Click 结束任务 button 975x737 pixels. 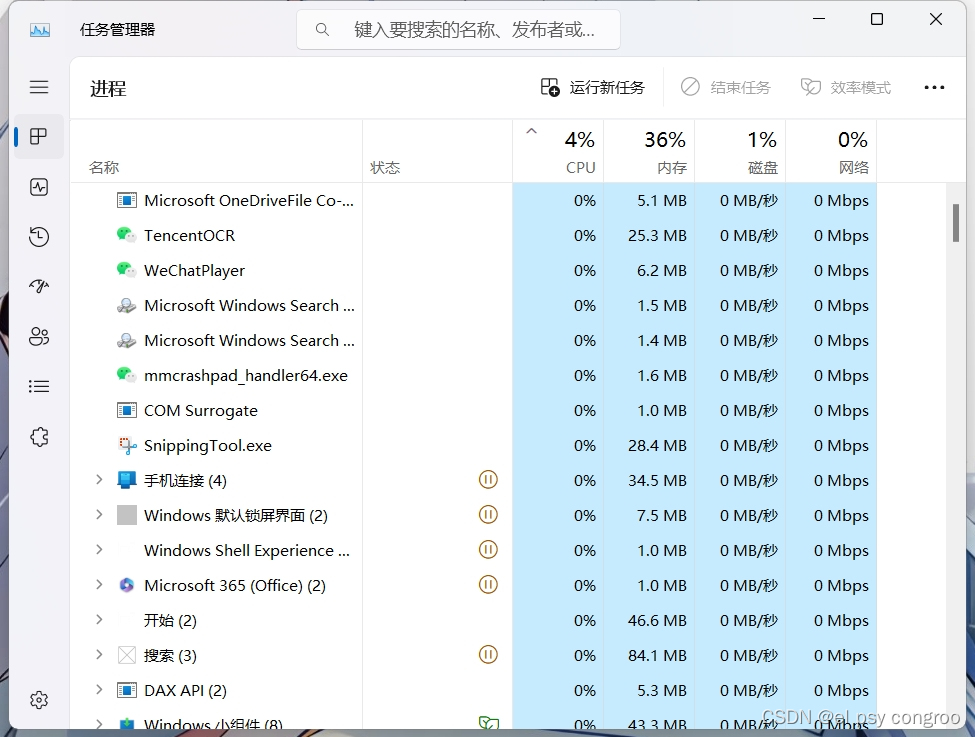click(x=725, y=87)
